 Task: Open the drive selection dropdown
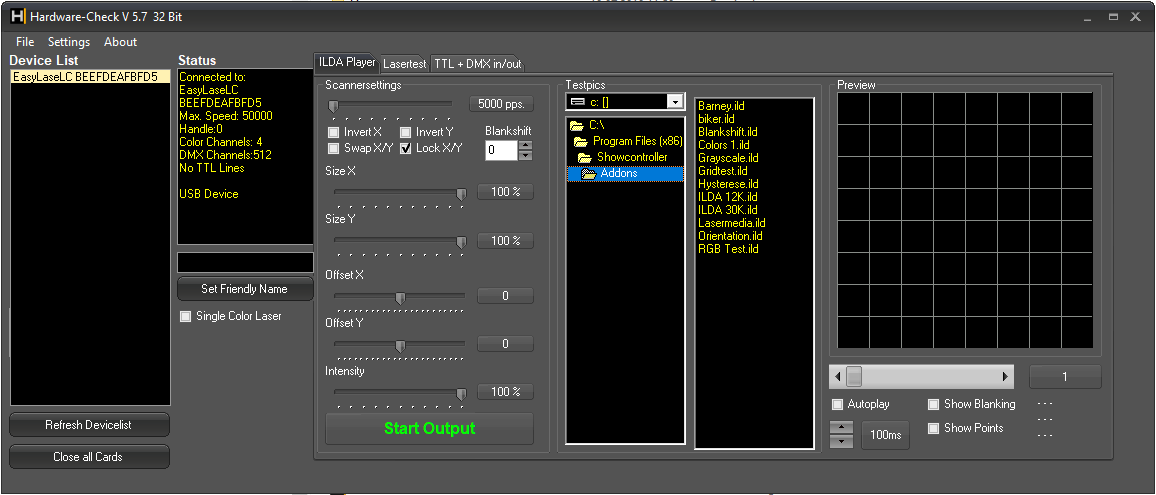coord(675,102)
